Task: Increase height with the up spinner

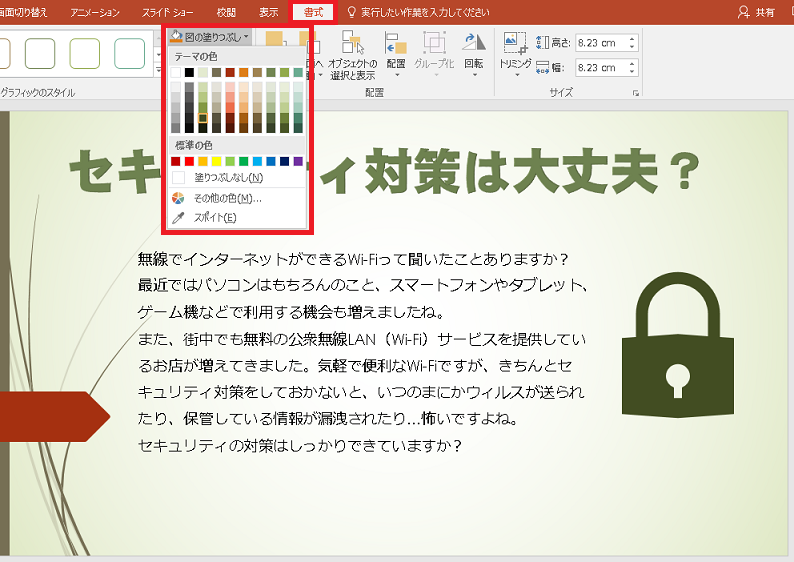Action: click(632, 38)
